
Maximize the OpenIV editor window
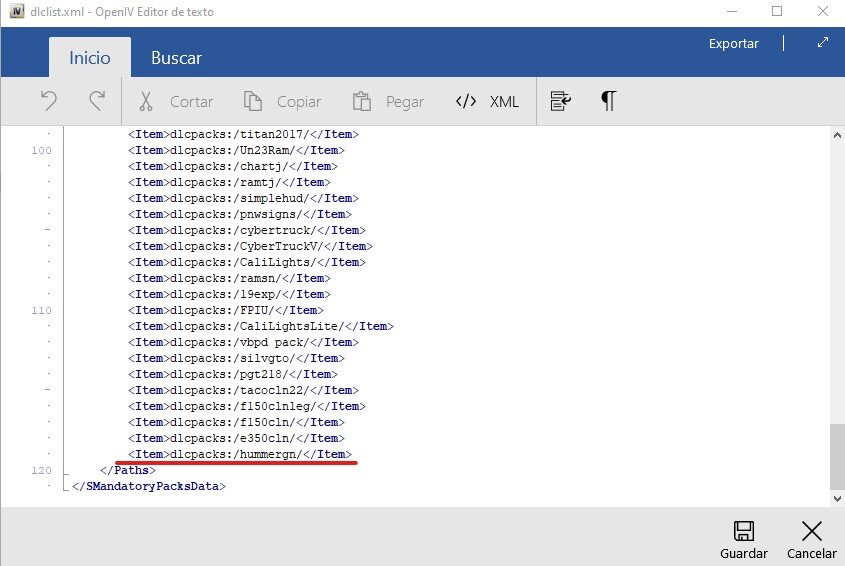(777, 11)
